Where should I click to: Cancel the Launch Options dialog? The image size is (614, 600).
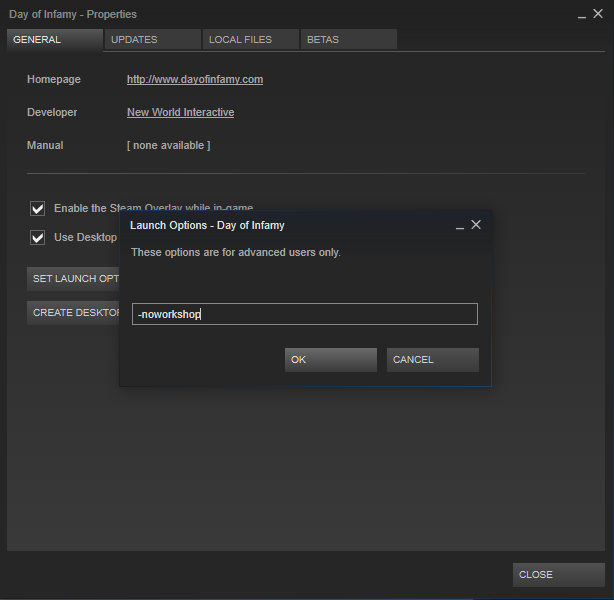click(433, 360)
